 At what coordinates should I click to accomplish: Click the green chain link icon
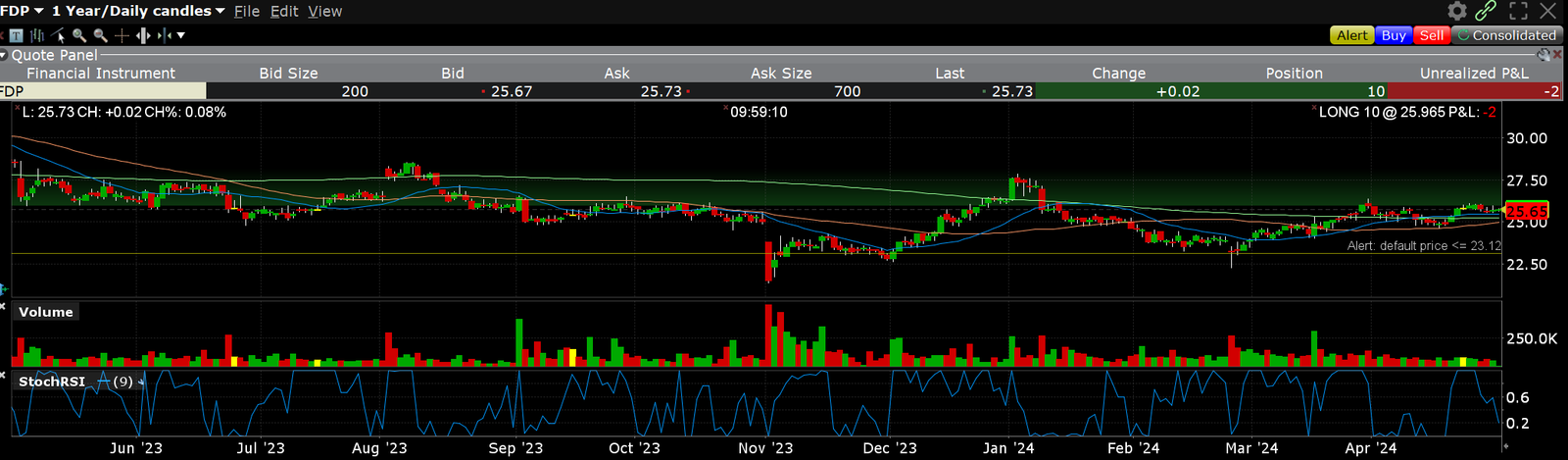[1486, 11]
